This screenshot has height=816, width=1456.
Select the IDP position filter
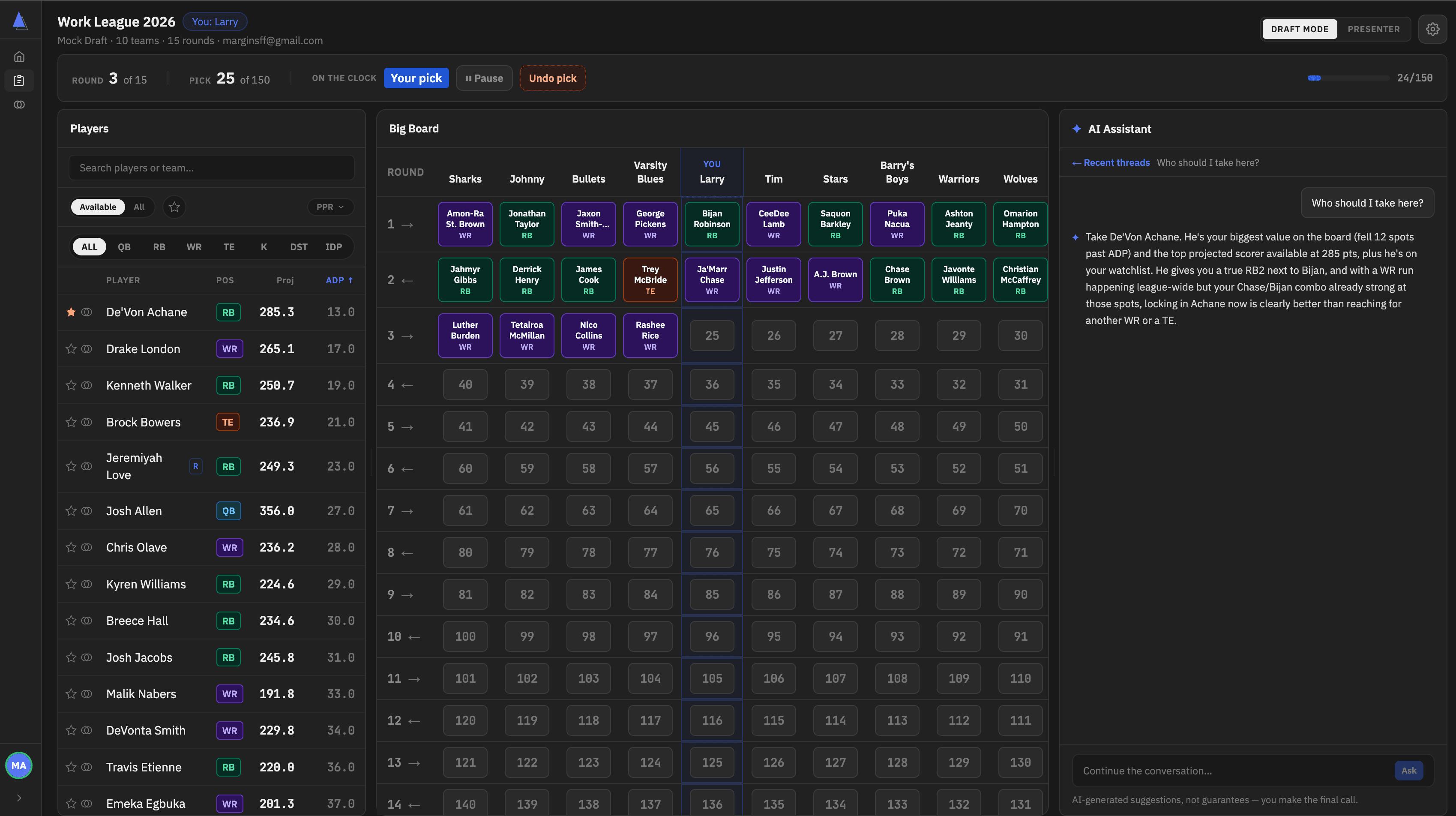(x=333, y=247)
